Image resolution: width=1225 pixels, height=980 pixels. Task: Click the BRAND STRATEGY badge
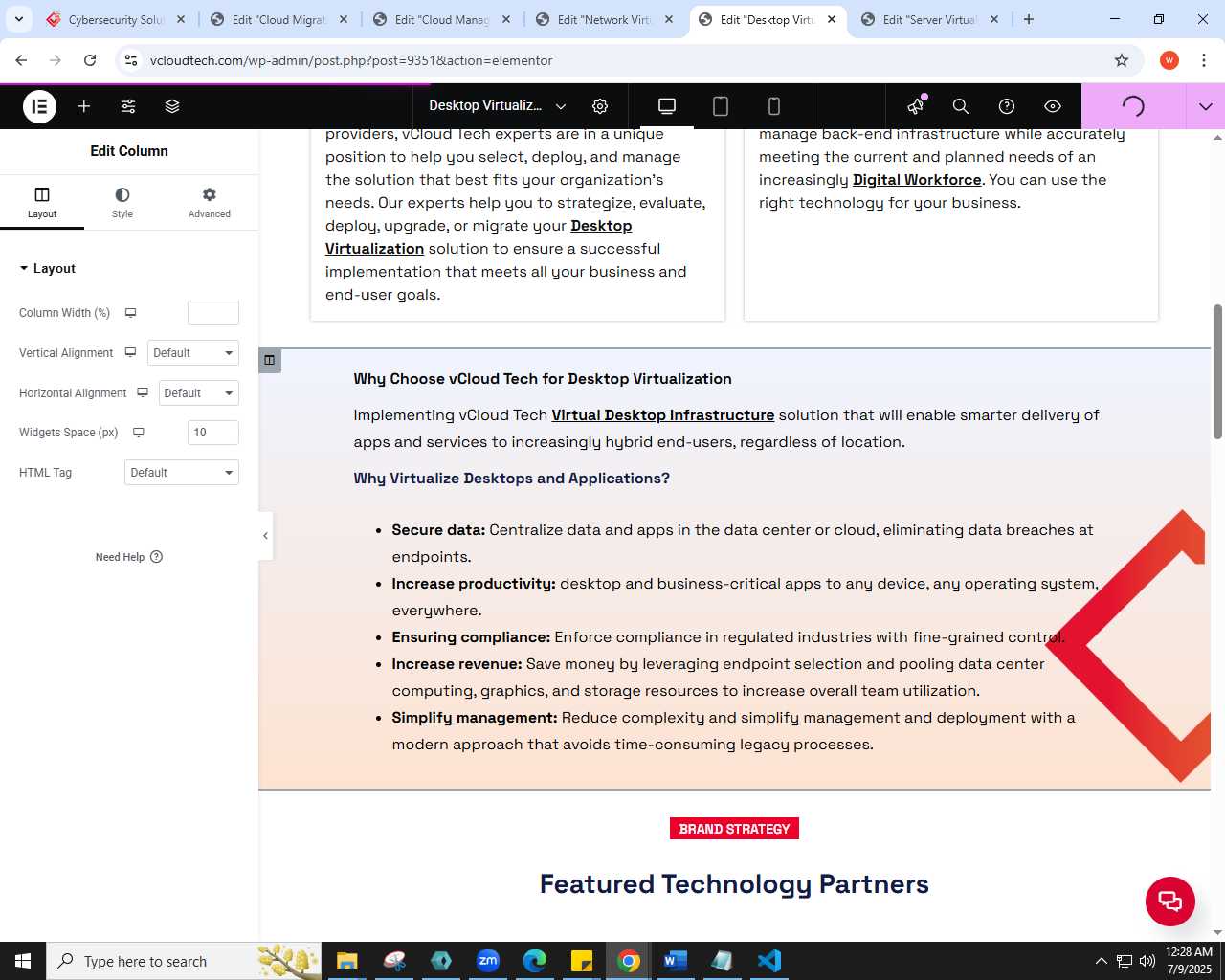[734, 829]
